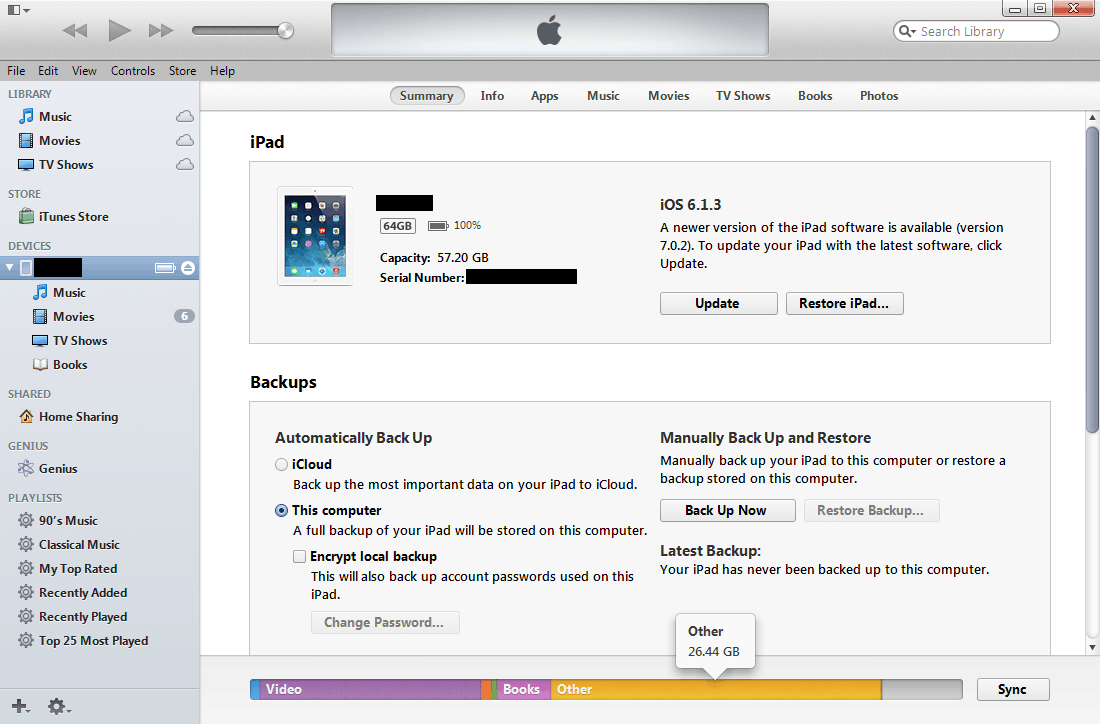Enable Encrypt local backup checkbox
Viewport: 1100px width, 724px height.
(300, 556)
